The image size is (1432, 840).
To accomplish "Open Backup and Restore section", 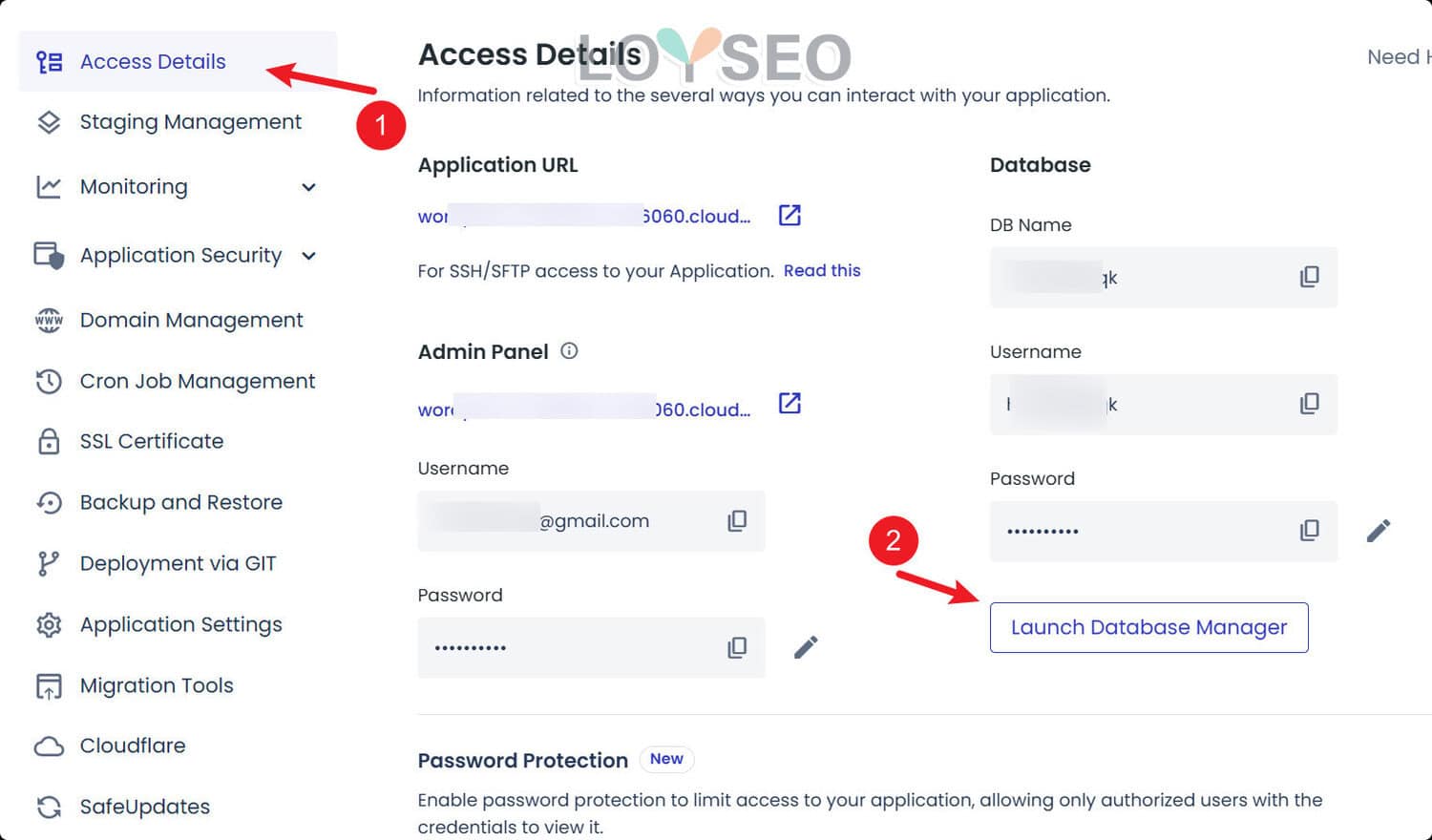I will [x=180, y=503].
